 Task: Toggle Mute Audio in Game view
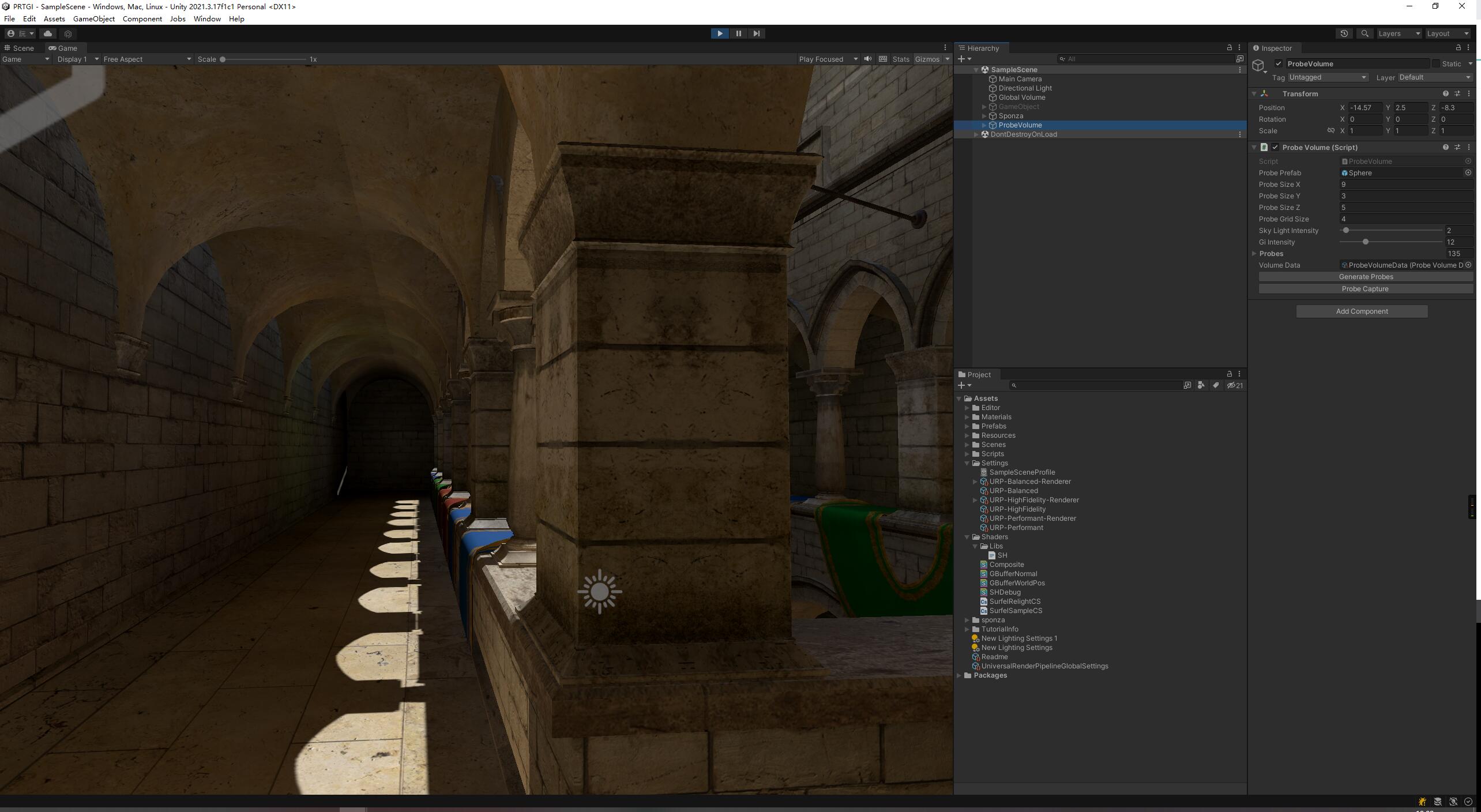point(868,59)
